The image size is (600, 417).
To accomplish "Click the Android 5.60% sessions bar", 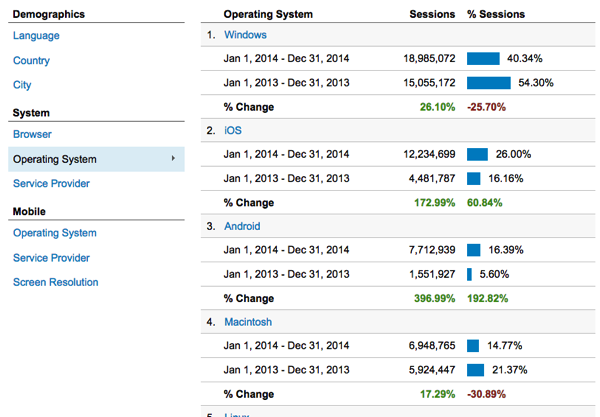I will [x=469, y=274].
